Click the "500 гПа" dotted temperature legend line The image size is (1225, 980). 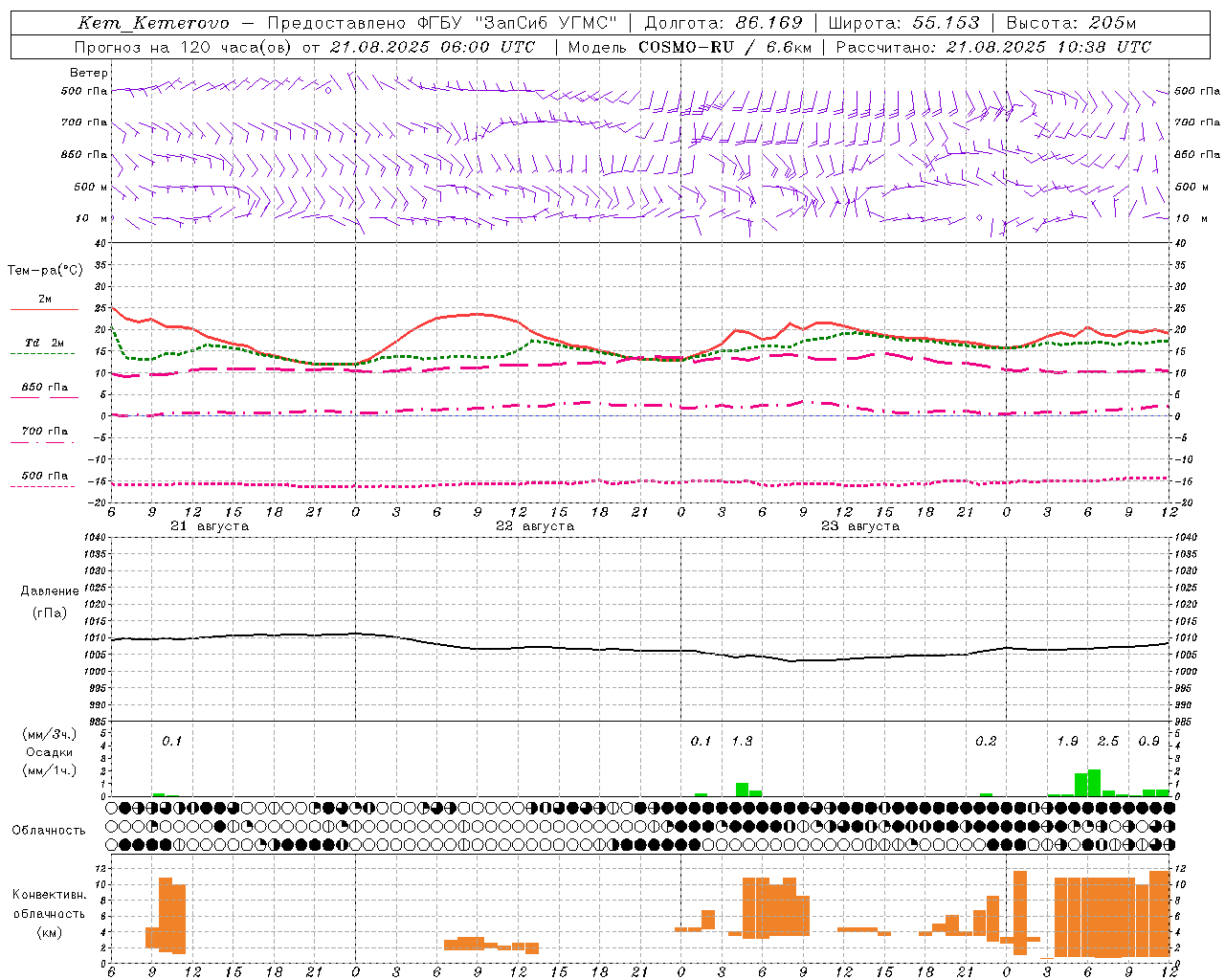pyautogui.click(x=44, y=486)
